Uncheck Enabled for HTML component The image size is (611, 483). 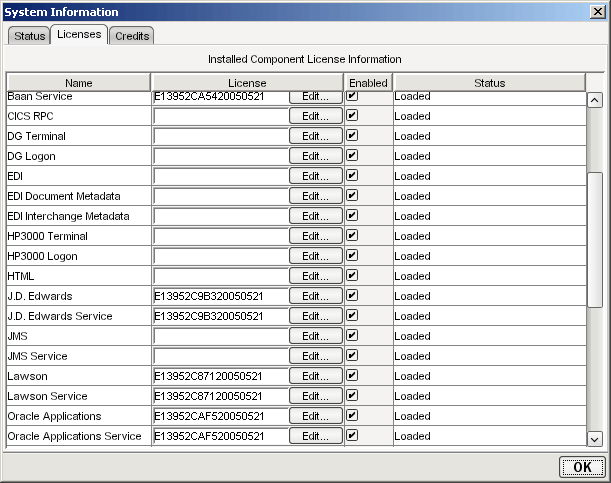pos(352,275)
